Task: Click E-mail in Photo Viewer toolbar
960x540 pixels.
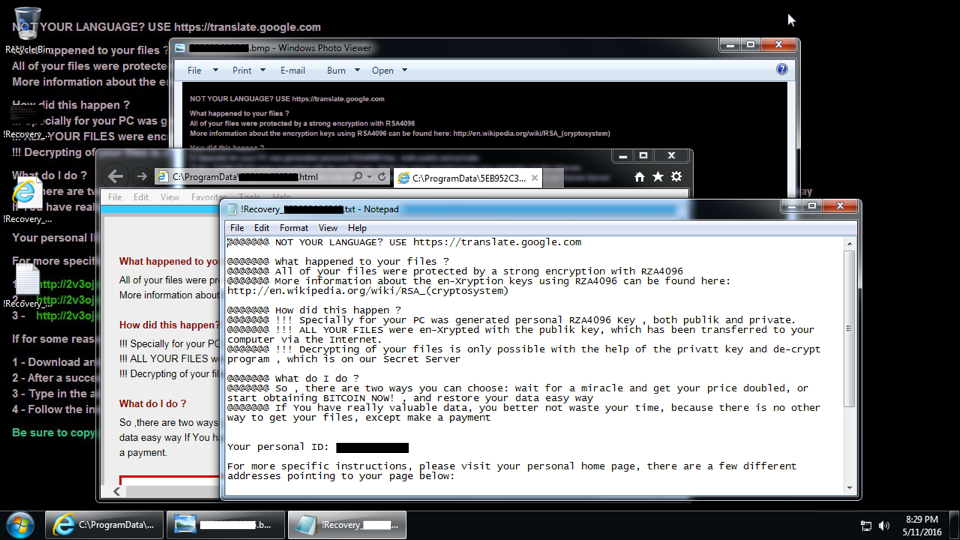Action: coord(293,71)
